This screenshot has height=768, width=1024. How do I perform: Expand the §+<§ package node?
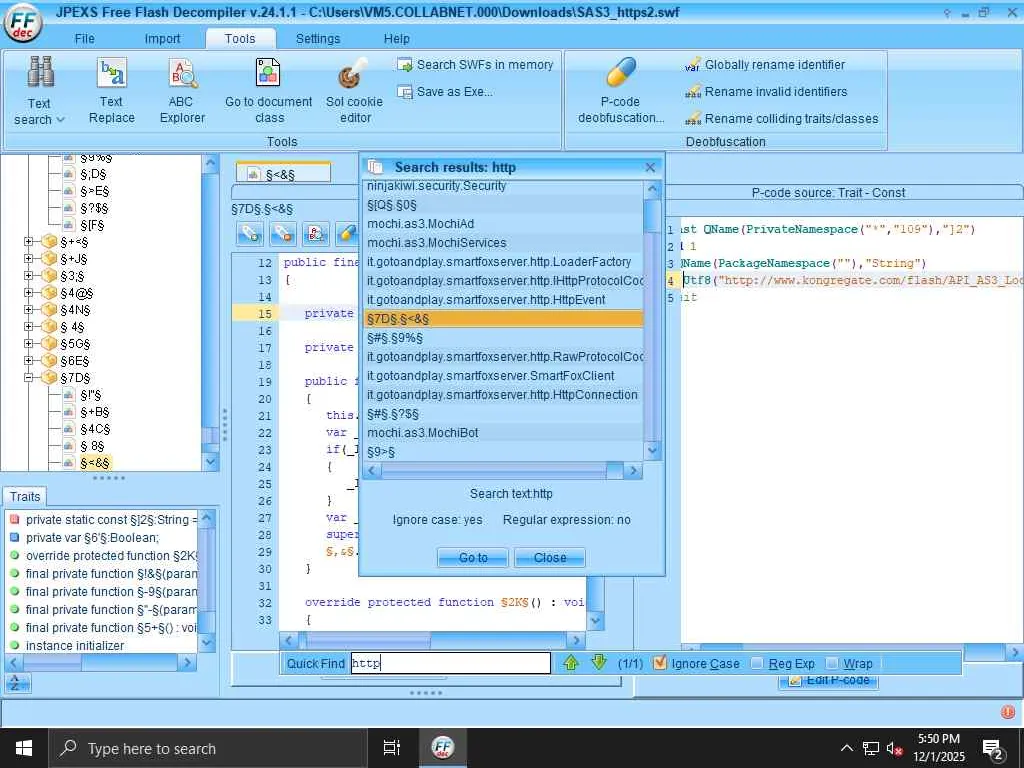(x=28, y=242)
